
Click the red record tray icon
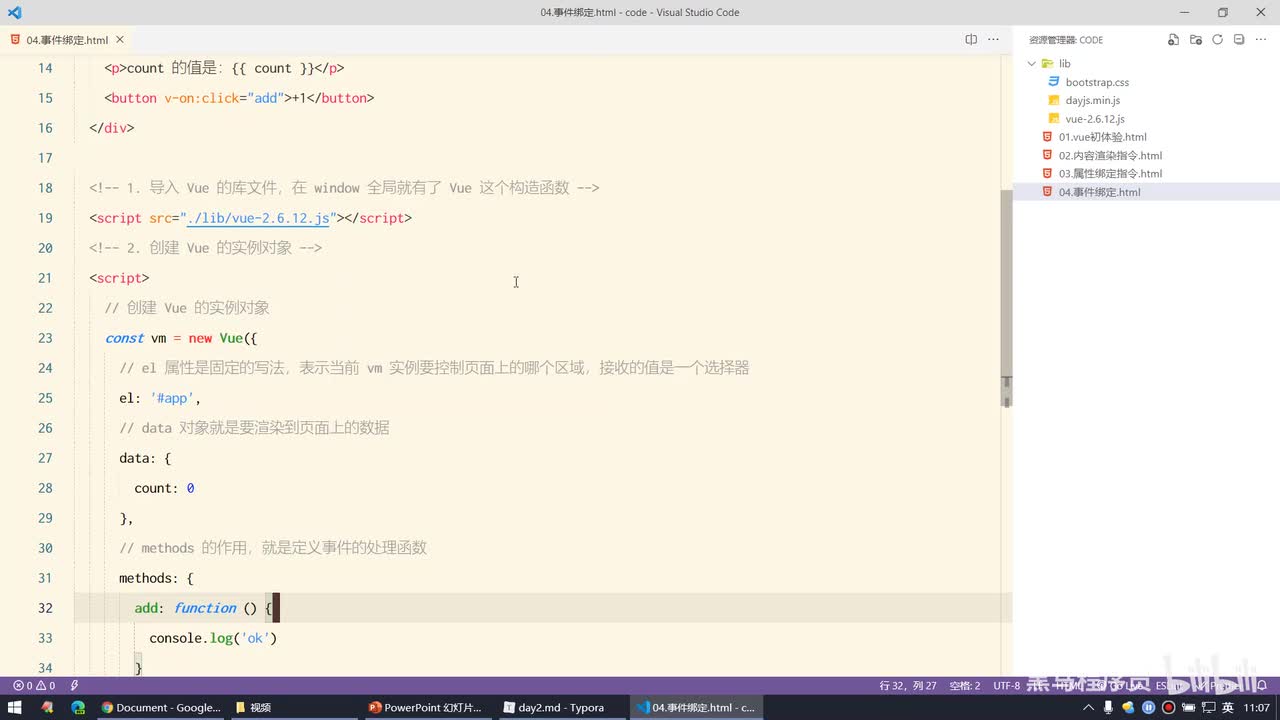[x=1168, y=707]
